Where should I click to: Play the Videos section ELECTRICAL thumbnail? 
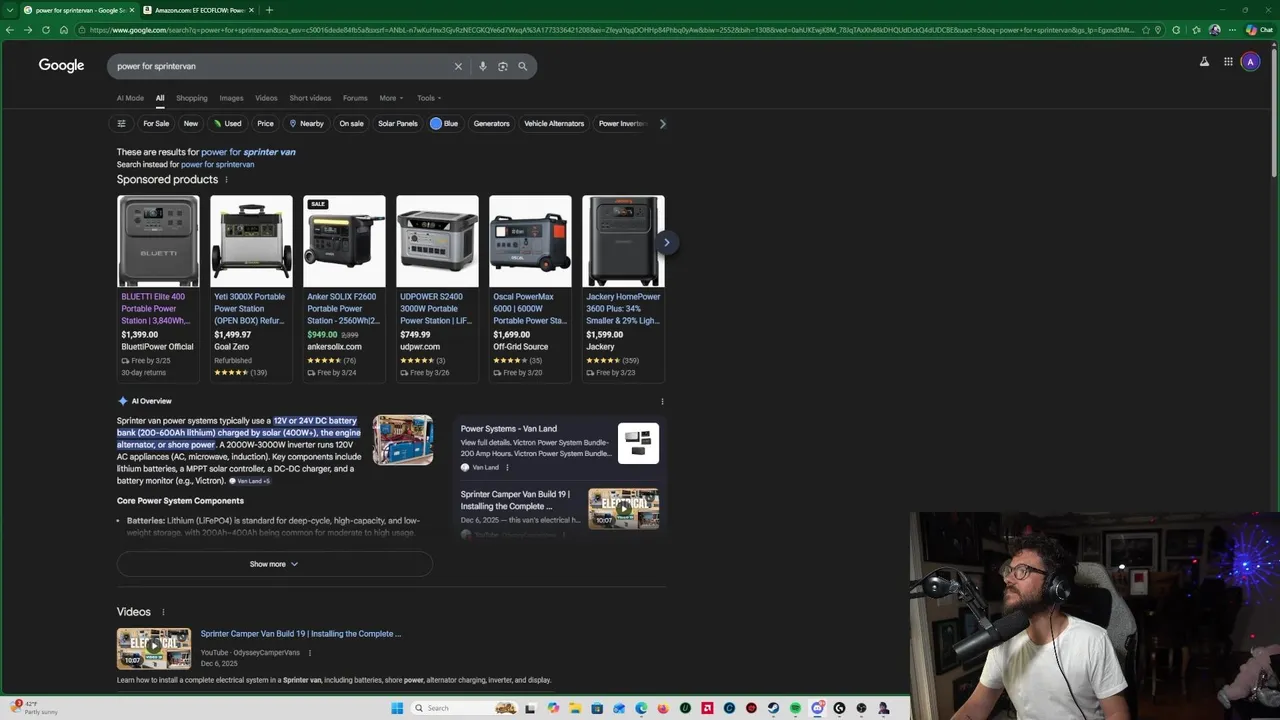click(x=154, y=648)
